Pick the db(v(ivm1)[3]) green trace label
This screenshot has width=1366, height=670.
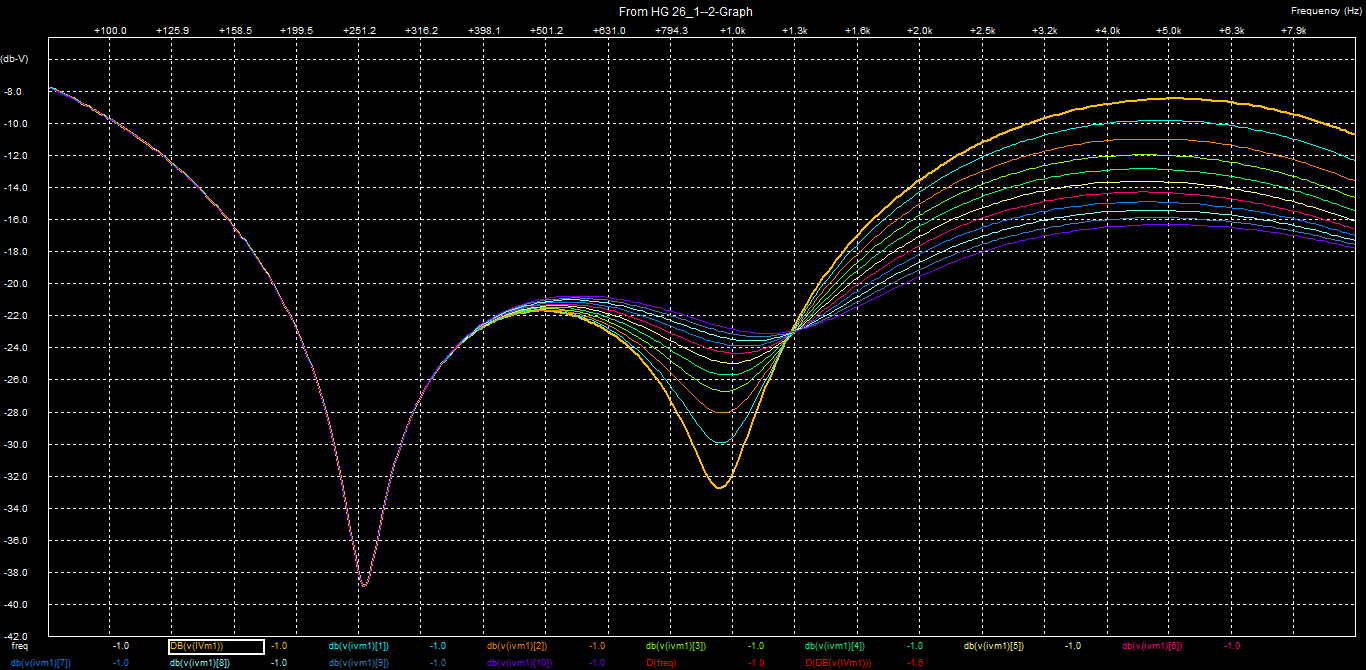point(676,646)
